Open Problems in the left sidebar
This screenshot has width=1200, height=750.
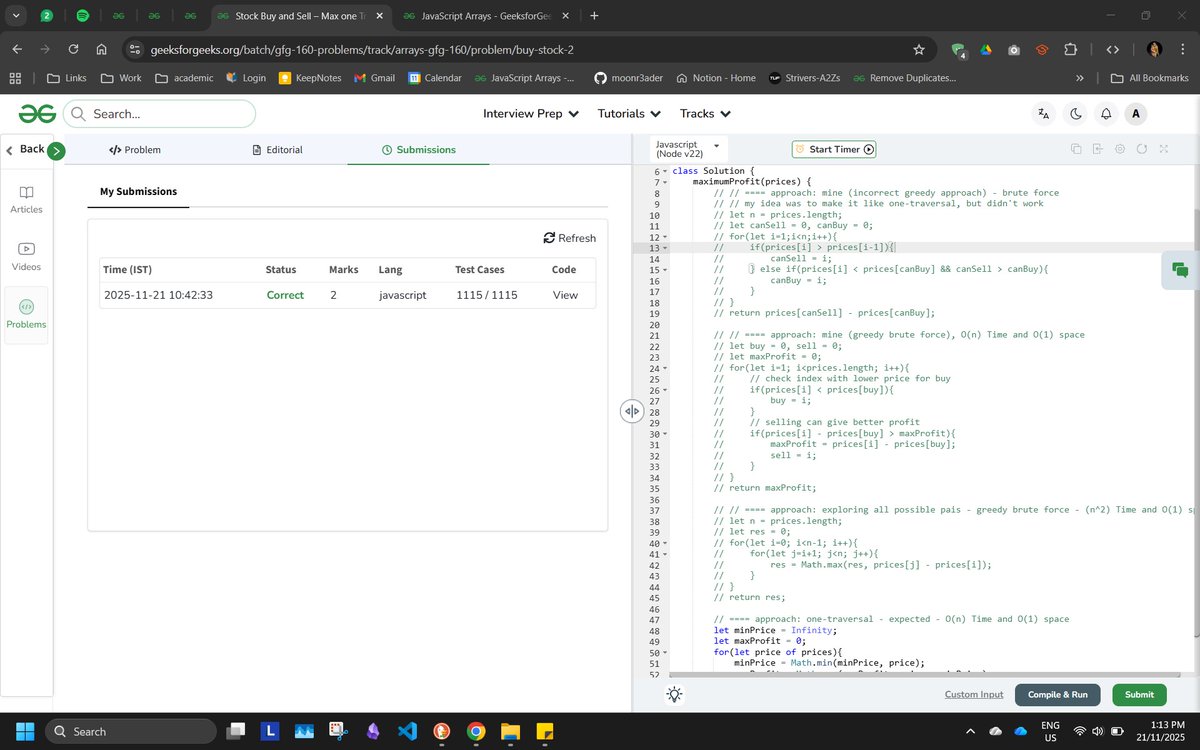26,314
